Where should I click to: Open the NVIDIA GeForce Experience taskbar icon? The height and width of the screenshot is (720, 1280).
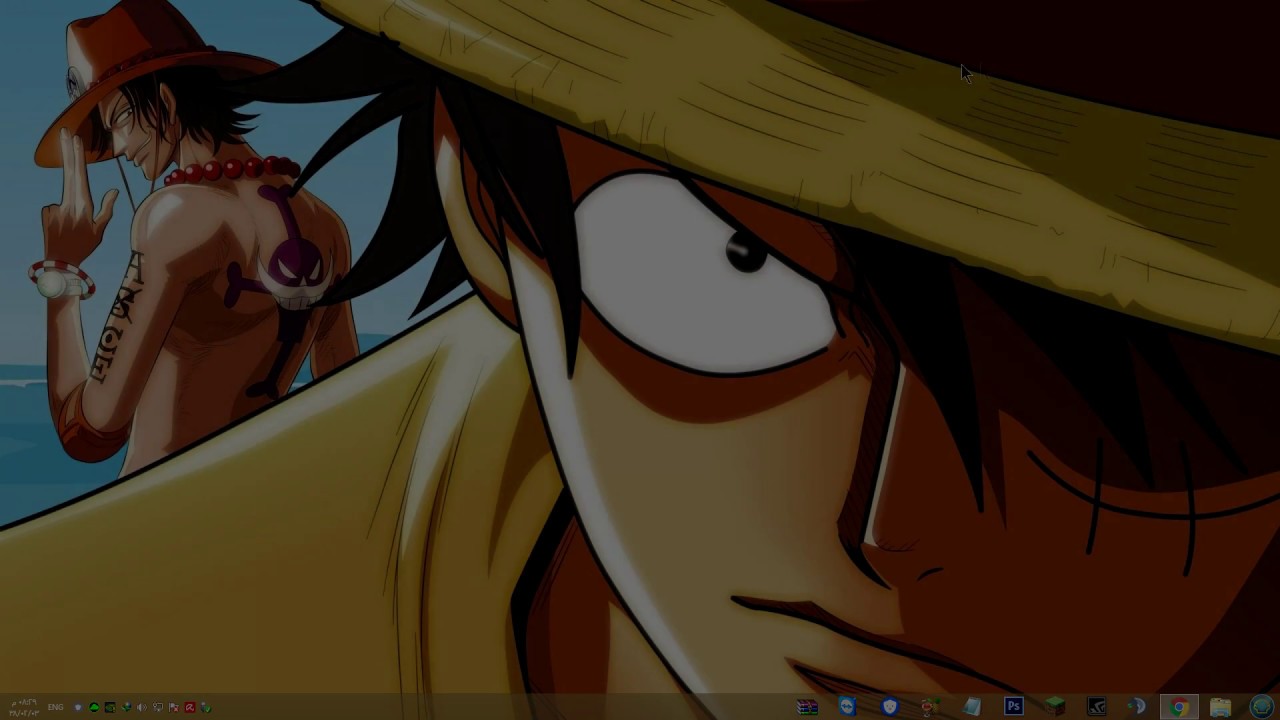point(1096,707)
